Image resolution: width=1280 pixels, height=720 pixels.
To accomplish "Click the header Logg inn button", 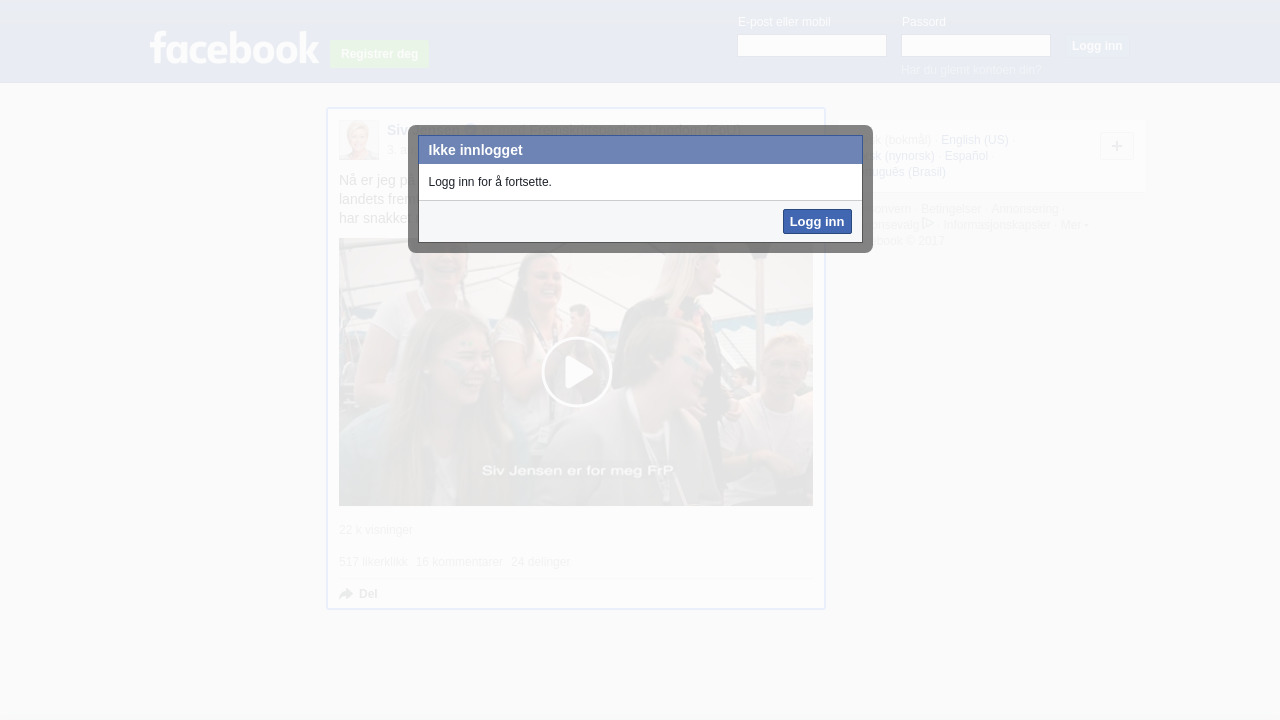I will coord(1096,46).
